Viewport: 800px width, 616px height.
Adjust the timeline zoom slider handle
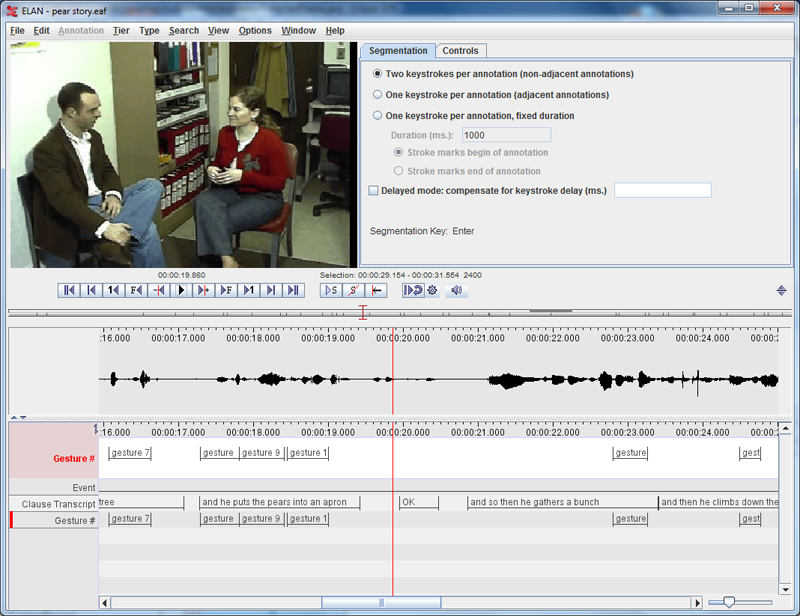click(x=729, y=602)
